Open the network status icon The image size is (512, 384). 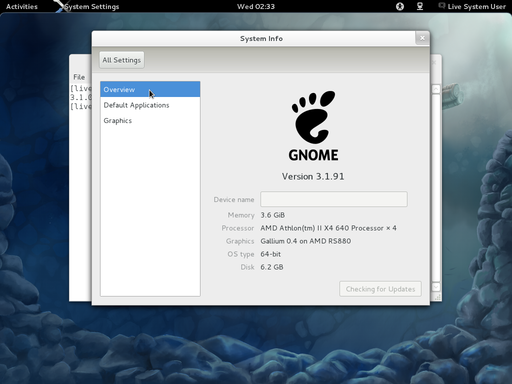[420, 6]
